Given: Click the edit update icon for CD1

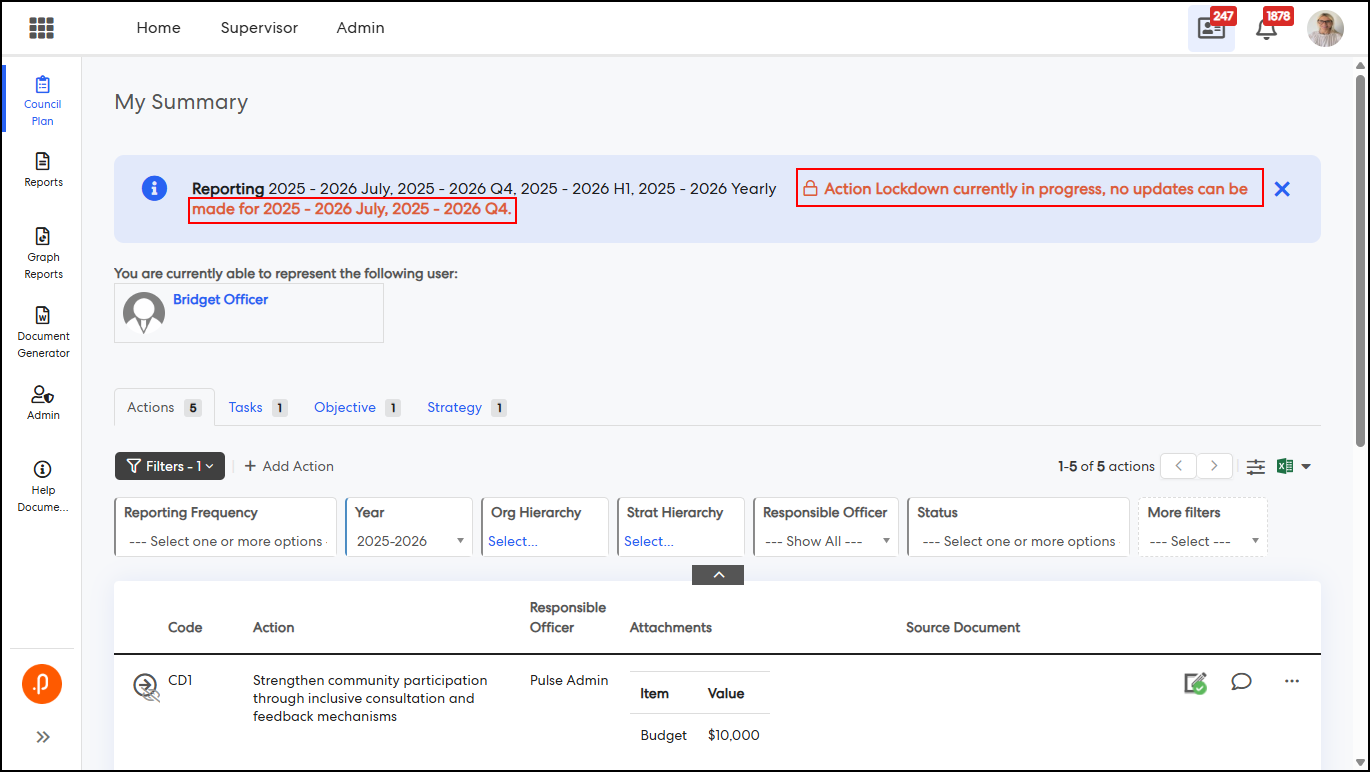Looking at the screenshot, I should pyautogui.click(x=1194, y=683).
